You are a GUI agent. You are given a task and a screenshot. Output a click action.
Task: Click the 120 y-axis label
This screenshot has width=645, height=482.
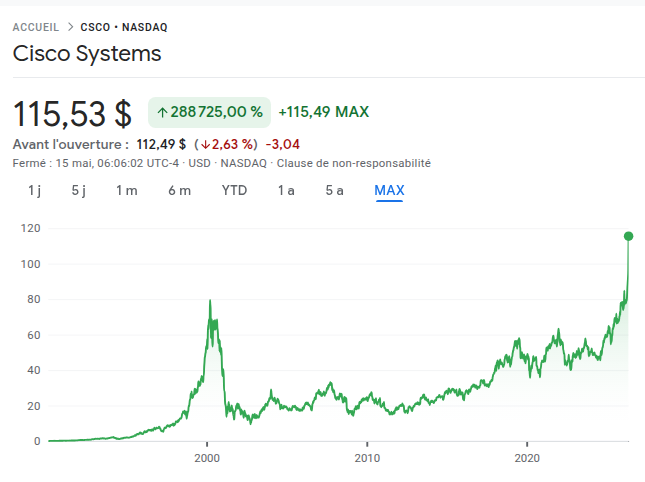click(x=31, y=228)
